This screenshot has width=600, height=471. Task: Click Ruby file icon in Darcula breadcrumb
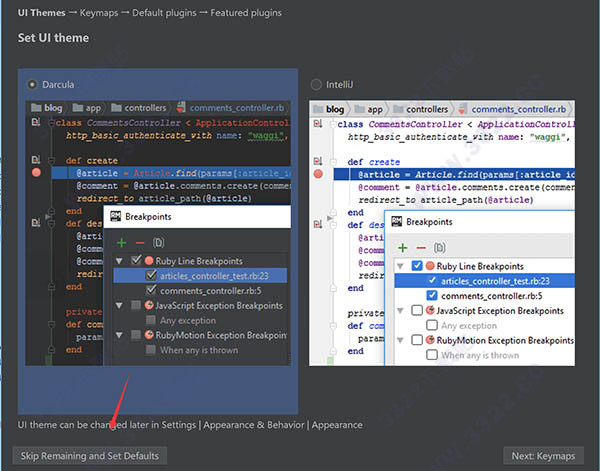(x=181, y=108)
